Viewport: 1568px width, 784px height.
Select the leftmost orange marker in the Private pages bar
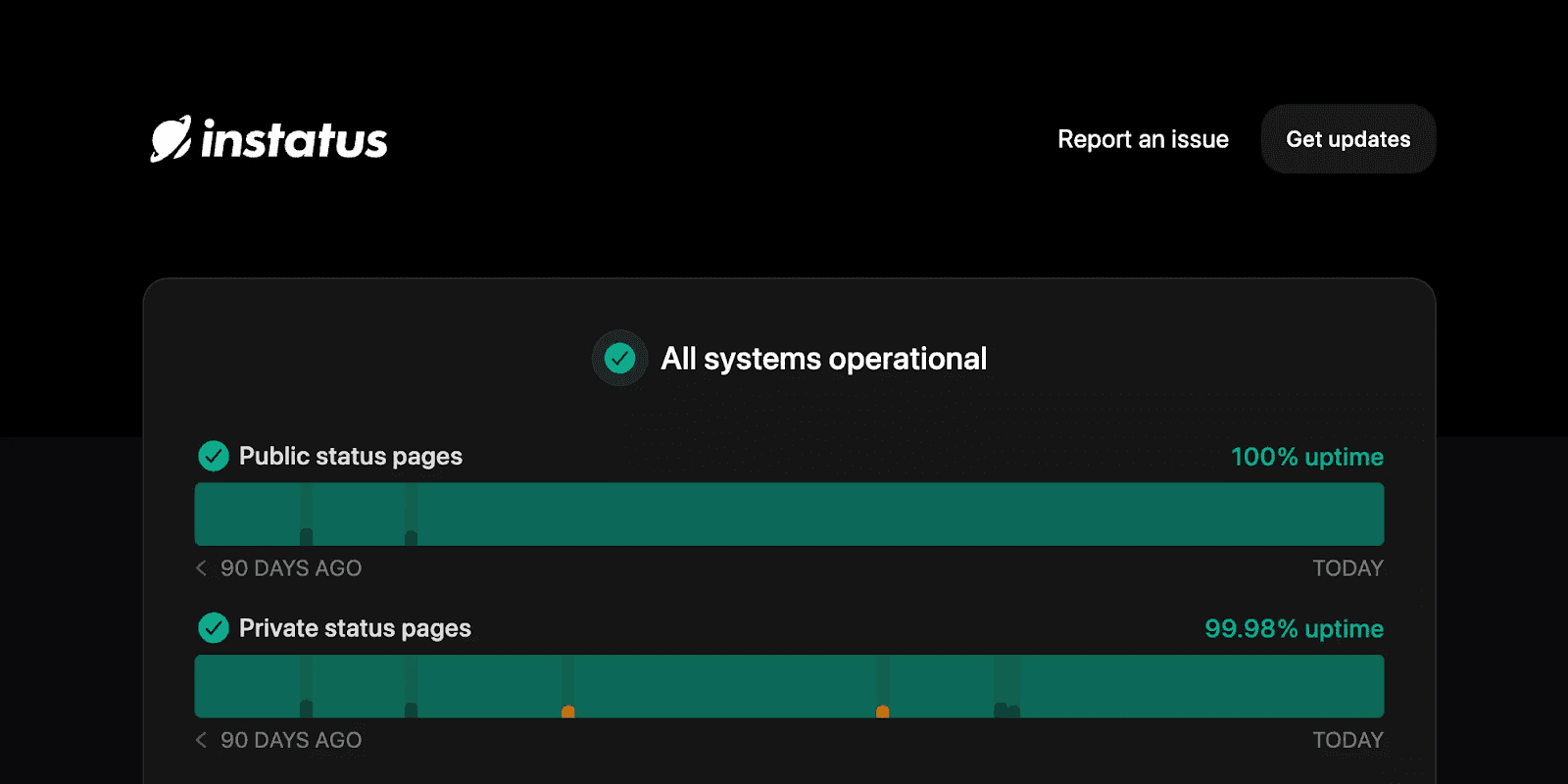(x=568, y=710)
